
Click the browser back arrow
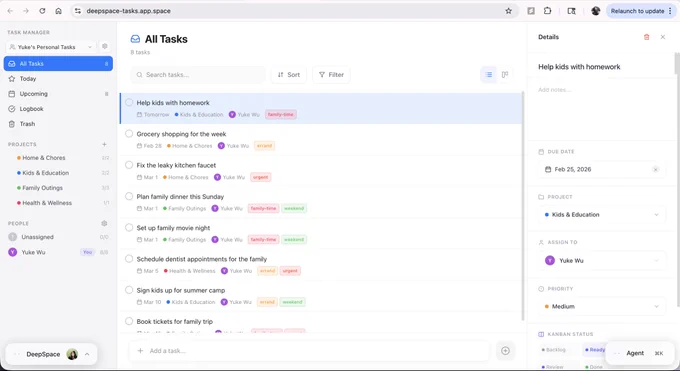point(10,11)
